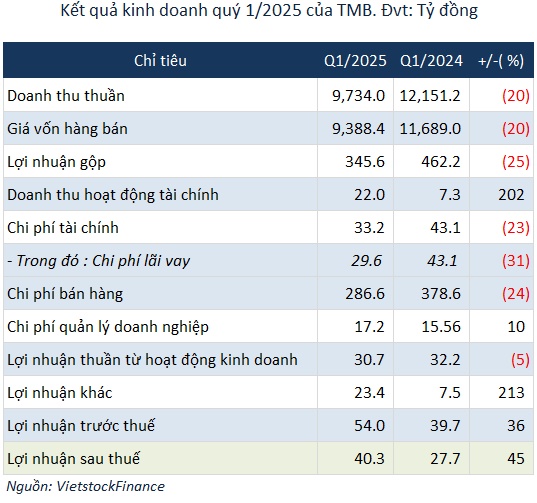Click the Doanh thu thuần row label

[66, 96]
